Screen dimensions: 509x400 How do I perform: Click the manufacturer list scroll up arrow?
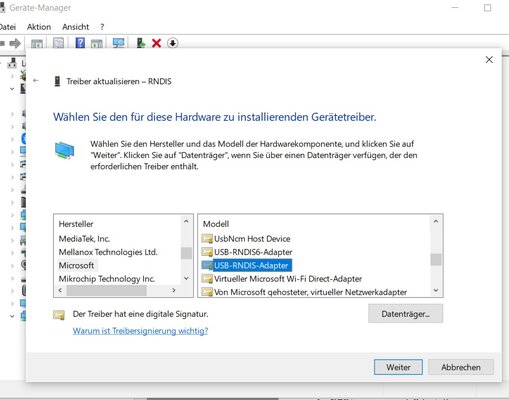(186, 221)
